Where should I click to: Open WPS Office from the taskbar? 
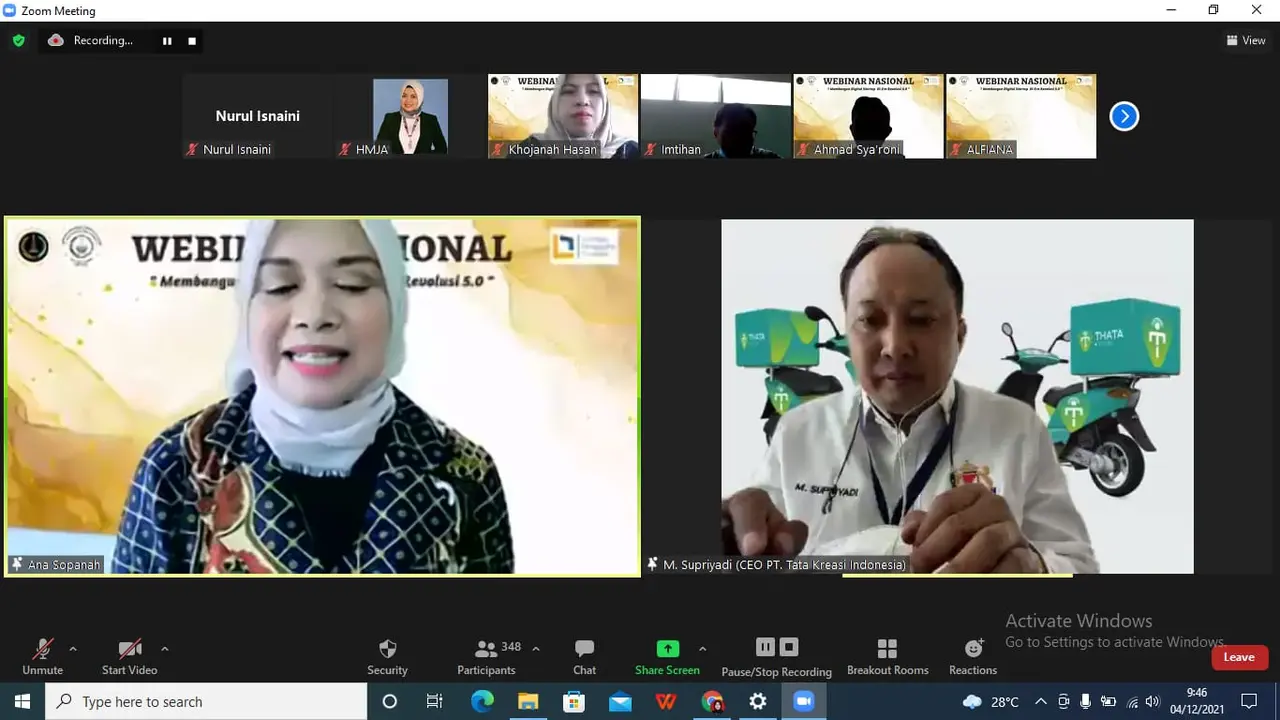pyautogui.click(x=666, y=701)
